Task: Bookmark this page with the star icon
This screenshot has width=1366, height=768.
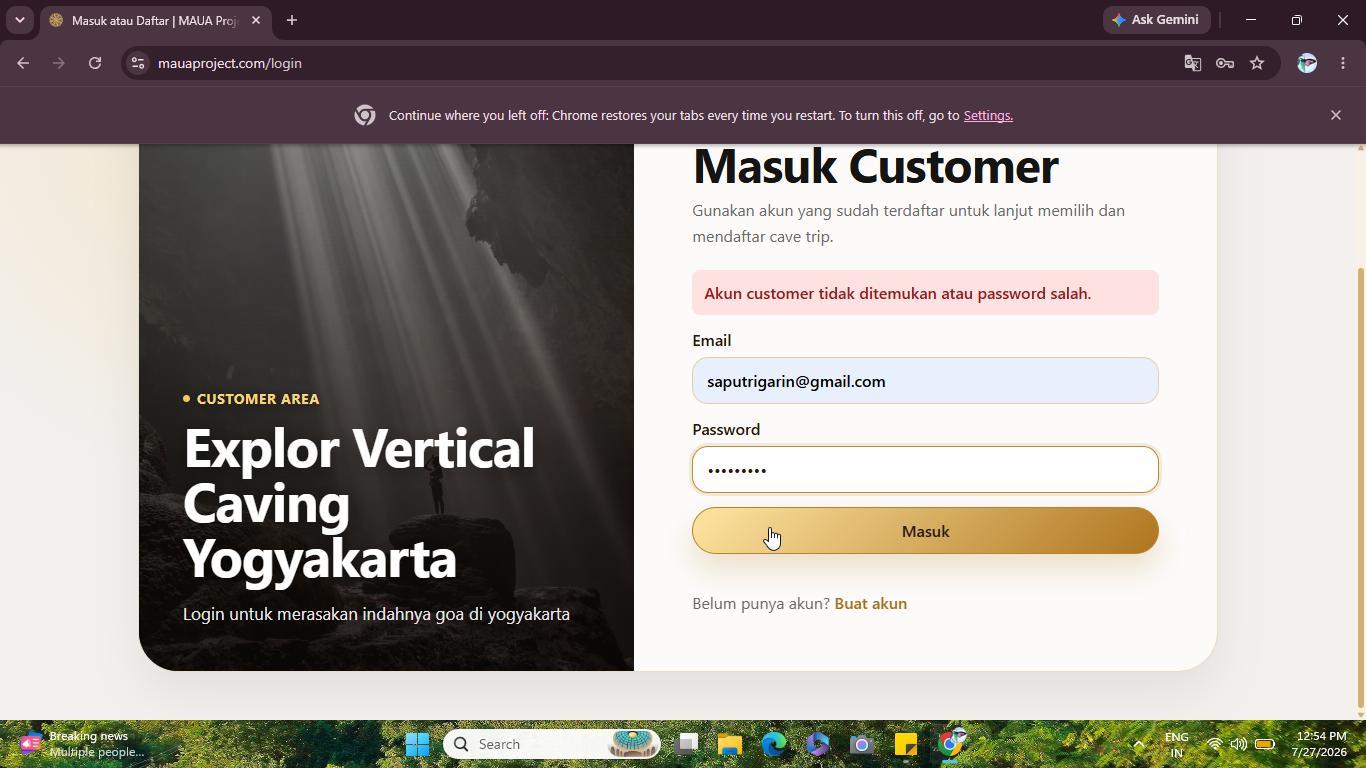Action: pyautogui.click(x=1257, y=63)
